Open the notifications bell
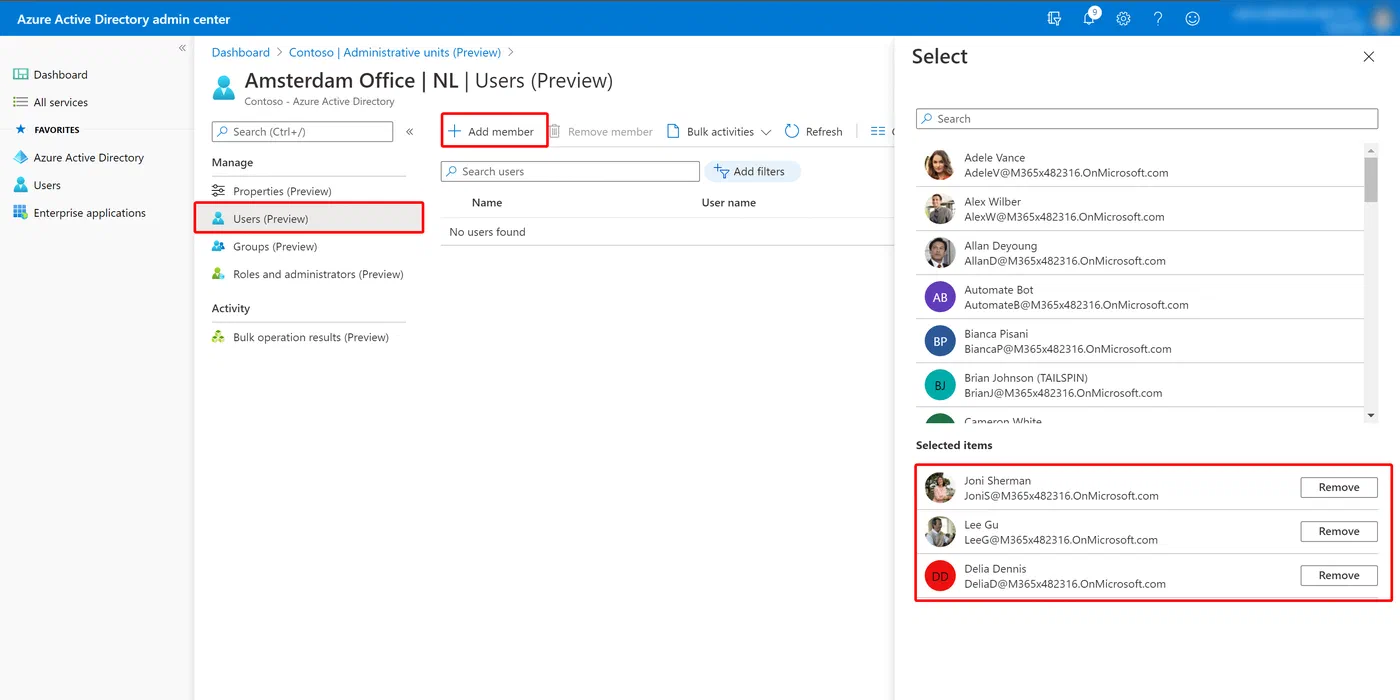Viewport: 1400px width, 700px height. pyautogui.click(x=1089, y=17)
